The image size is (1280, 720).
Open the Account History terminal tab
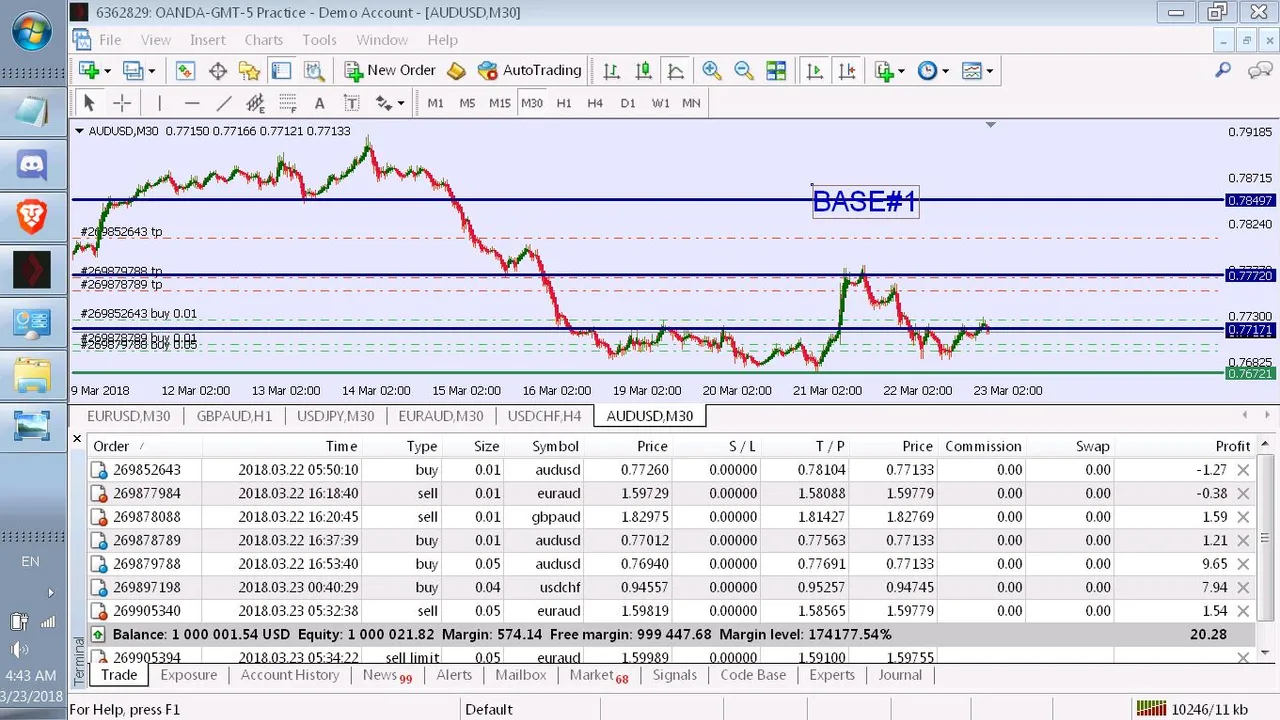click(x=290, y=675)
